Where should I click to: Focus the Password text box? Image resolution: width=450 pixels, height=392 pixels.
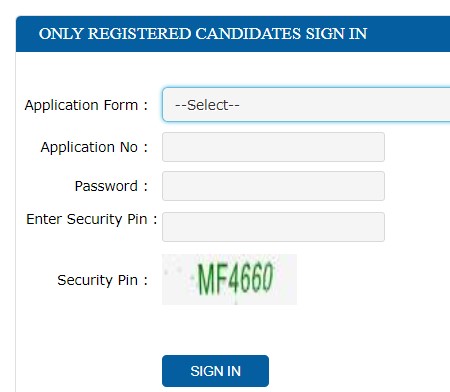coord(273,186)
